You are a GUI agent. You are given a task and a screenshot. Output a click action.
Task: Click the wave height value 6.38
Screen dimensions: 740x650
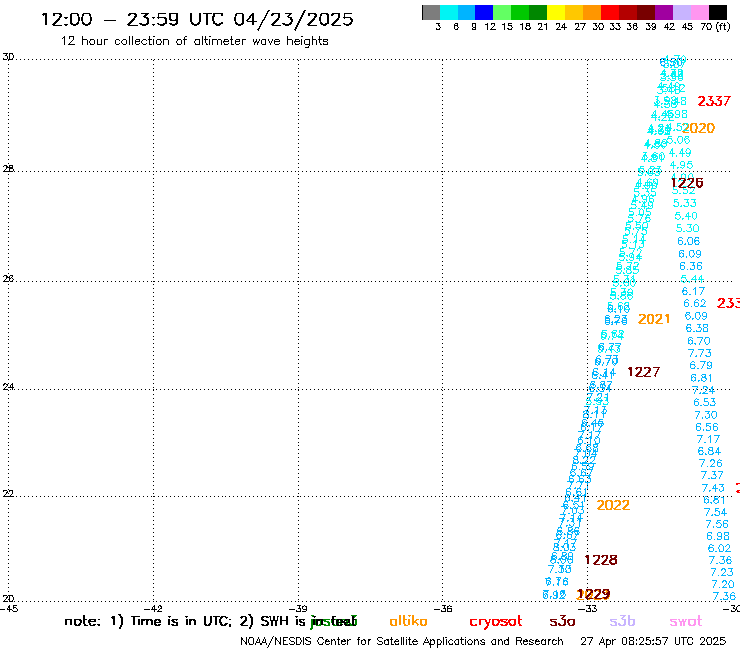(697, 328)
